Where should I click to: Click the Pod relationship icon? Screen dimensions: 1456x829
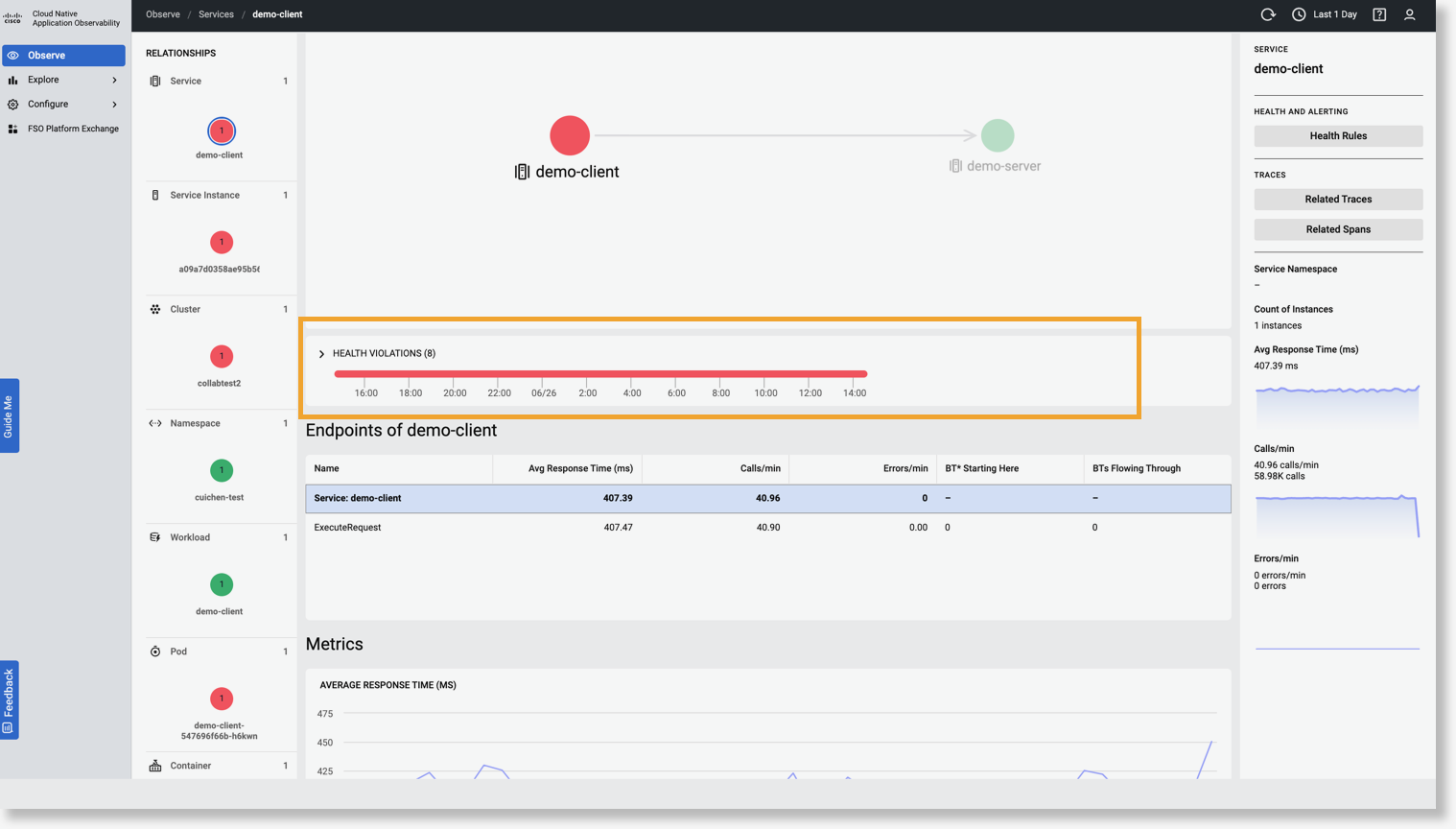point(155,652)
